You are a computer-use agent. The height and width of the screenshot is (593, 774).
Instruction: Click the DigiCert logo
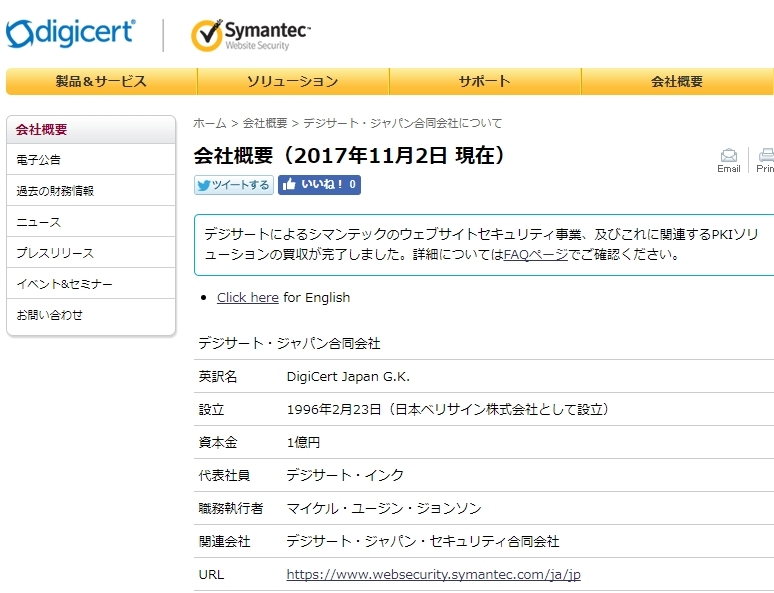coord(70,33)
